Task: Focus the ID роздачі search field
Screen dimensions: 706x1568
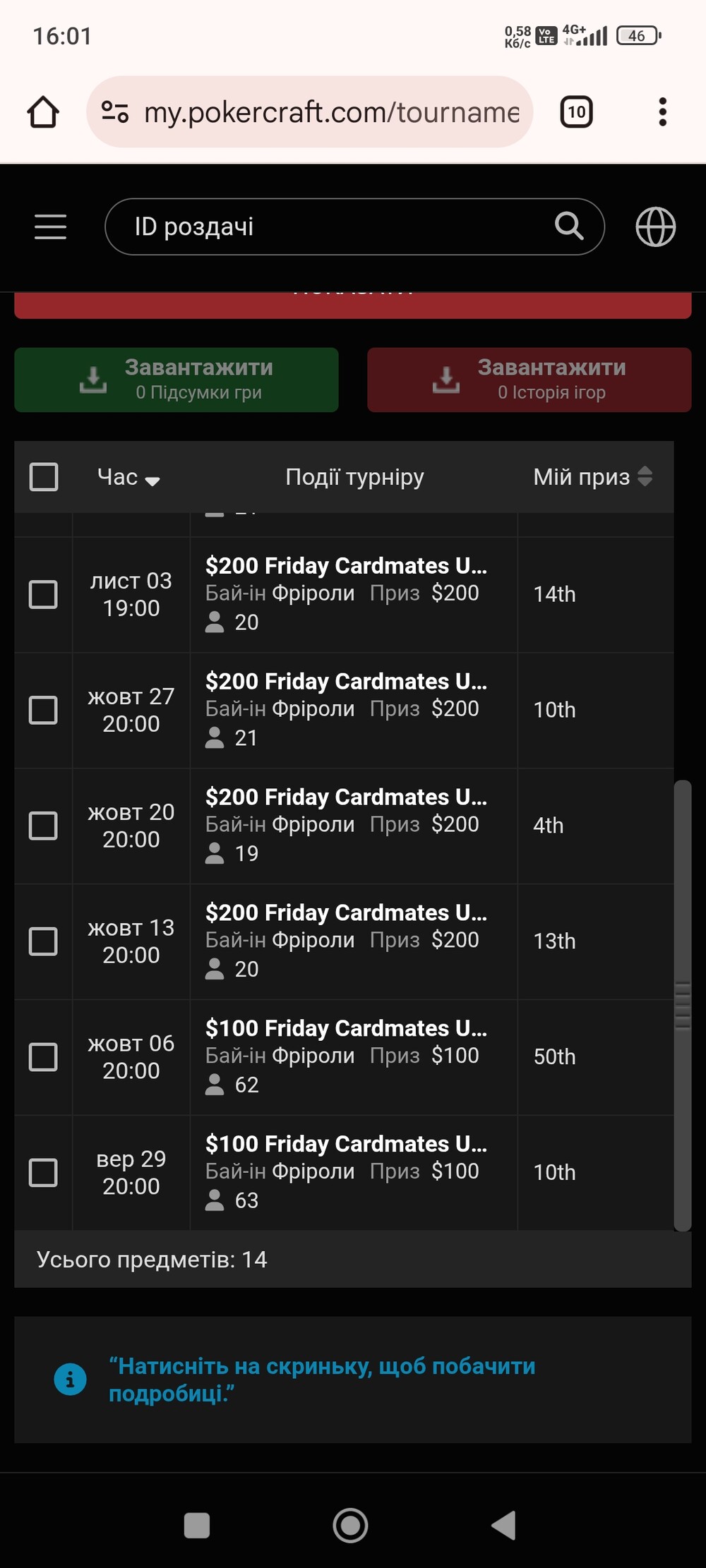Action: (332, 227)
